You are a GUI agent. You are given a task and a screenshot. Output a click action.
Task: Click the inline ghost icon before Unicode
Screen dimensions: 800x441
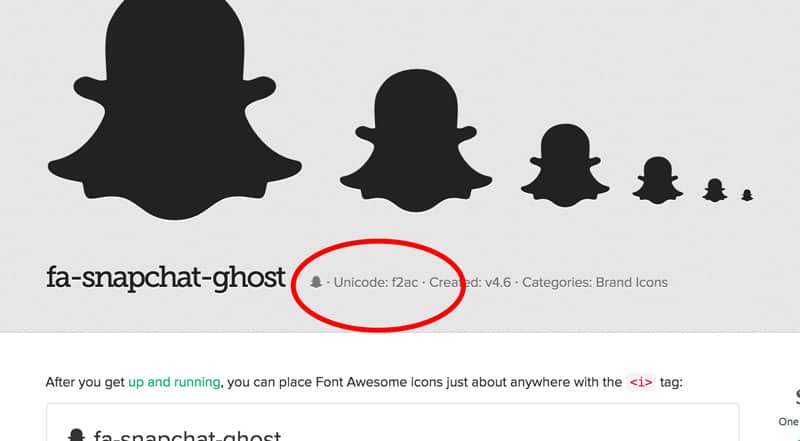[x=316, y=282]
